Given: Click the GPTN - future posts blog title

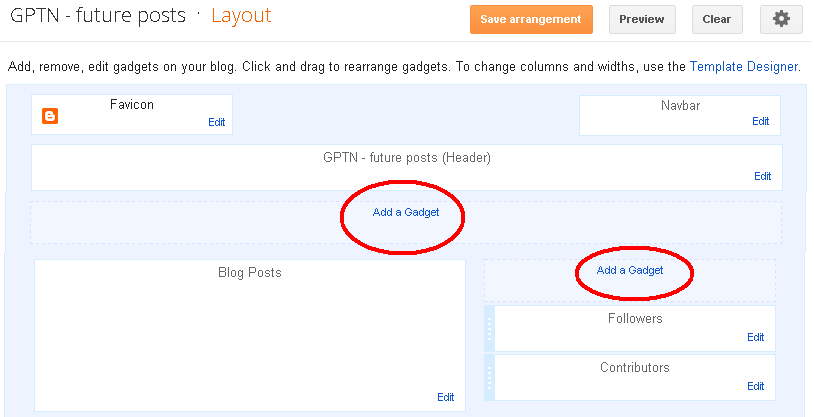Looking at the screenshot, I should tap(98, 16).
